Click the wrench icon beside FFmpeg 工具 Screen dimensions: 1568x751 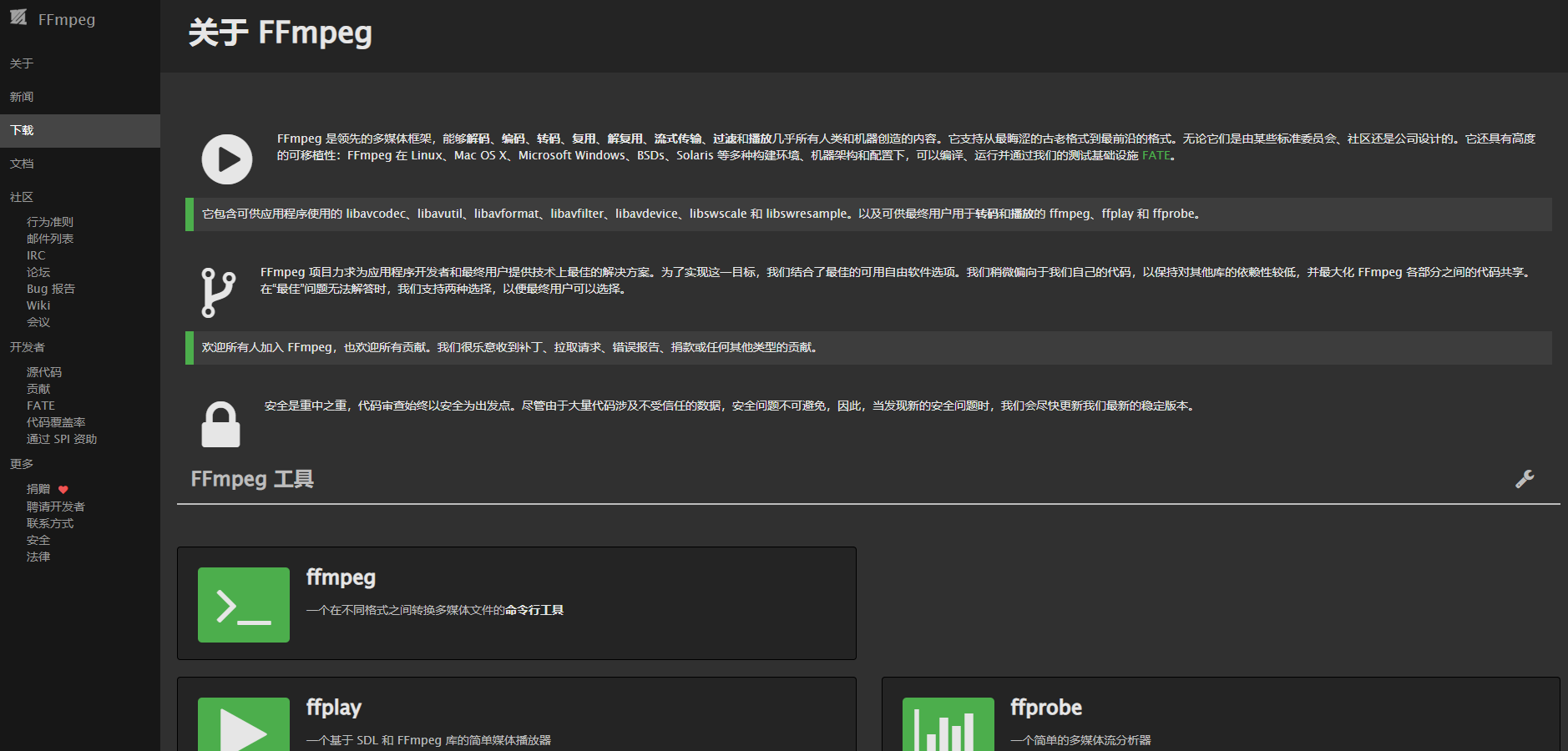pyautogui.click(x=1525, y=478)
